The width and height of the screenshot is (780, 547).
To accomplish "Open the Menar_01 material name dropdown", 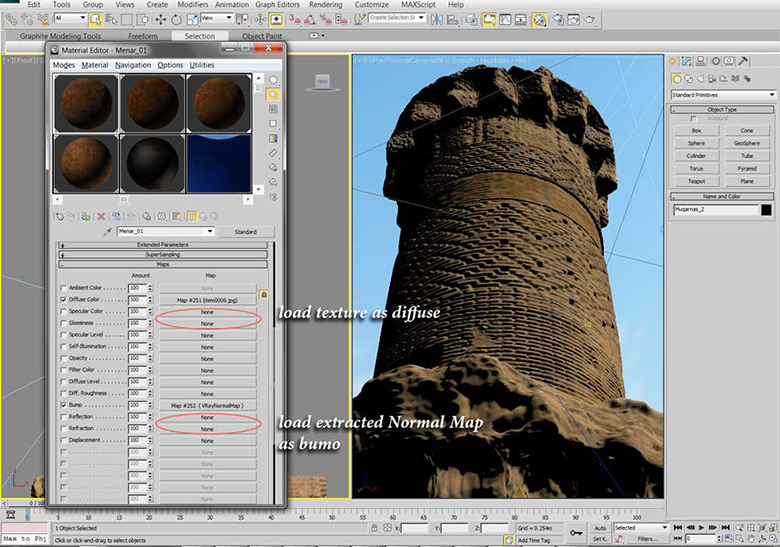I will pyautogui.click(x=210, y=231).
